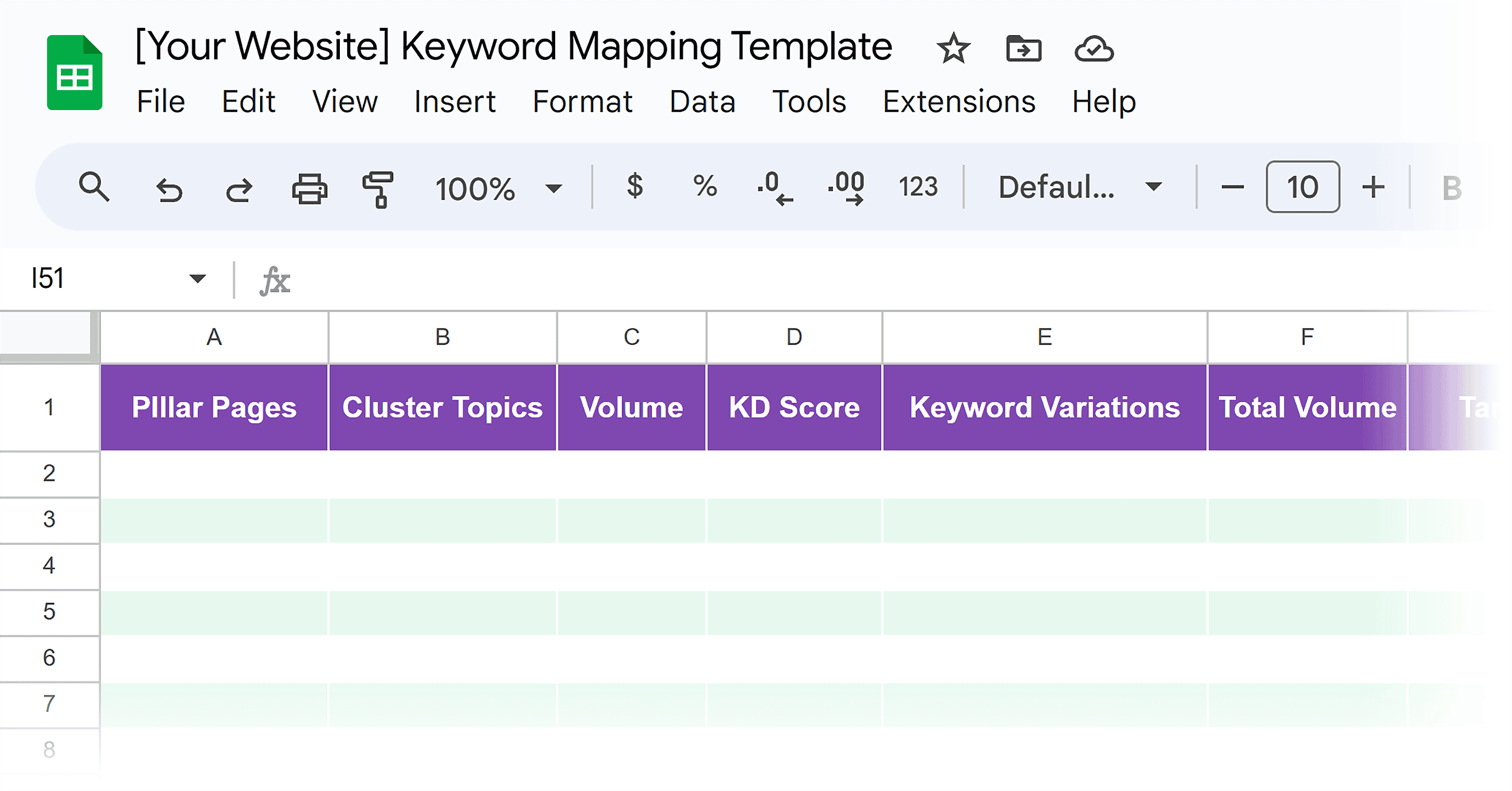Click the Undo icon

(x=170, y=188)
